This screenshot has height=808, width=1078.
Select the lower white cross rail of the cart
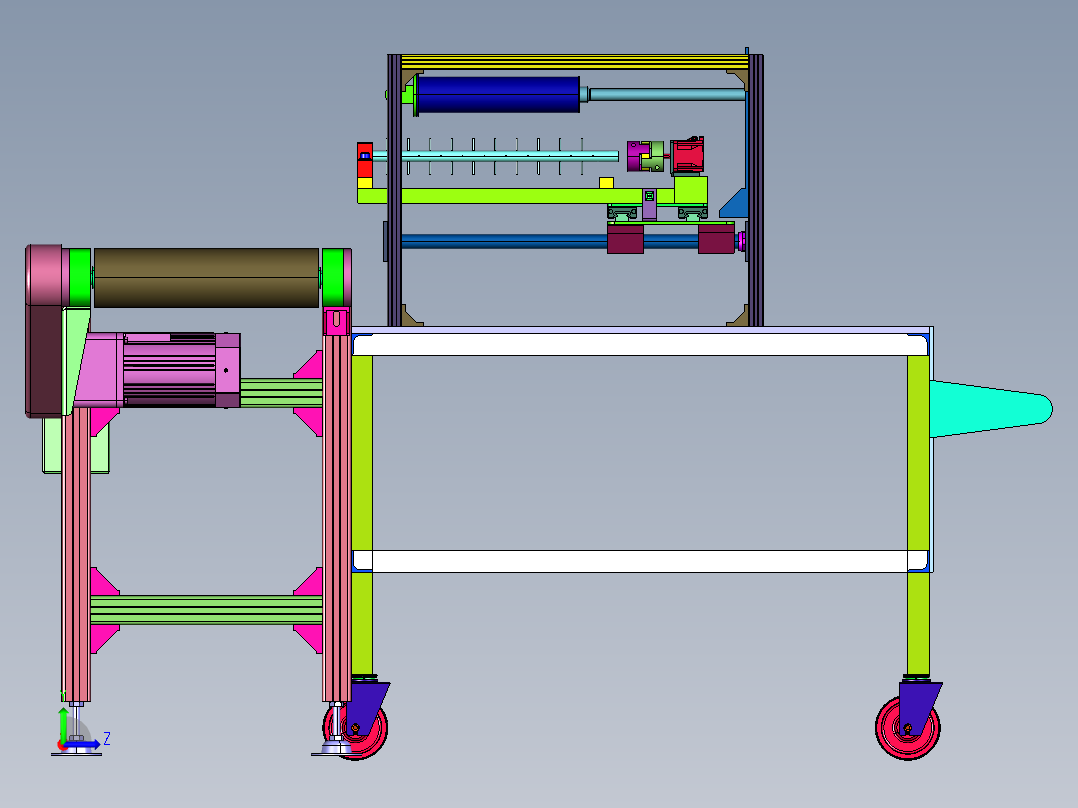point(640,561)
